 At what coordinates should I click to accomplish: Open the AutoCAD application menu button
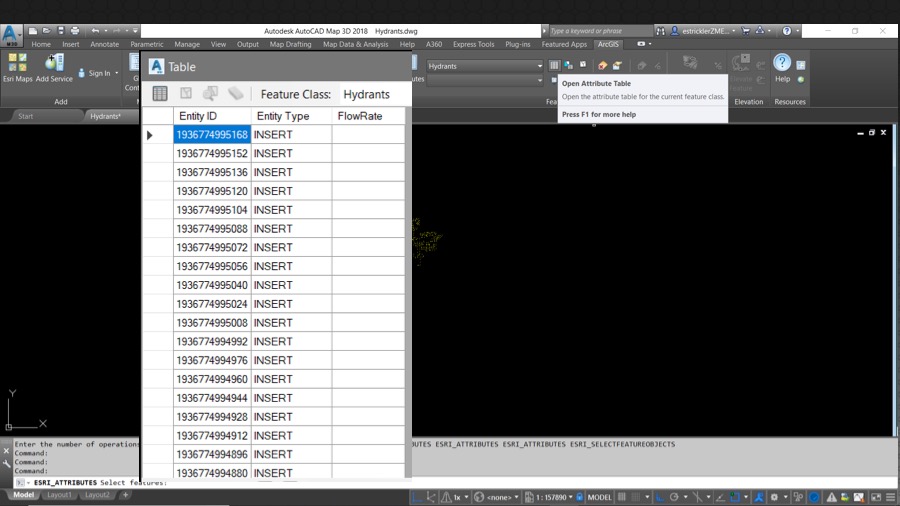11,34
